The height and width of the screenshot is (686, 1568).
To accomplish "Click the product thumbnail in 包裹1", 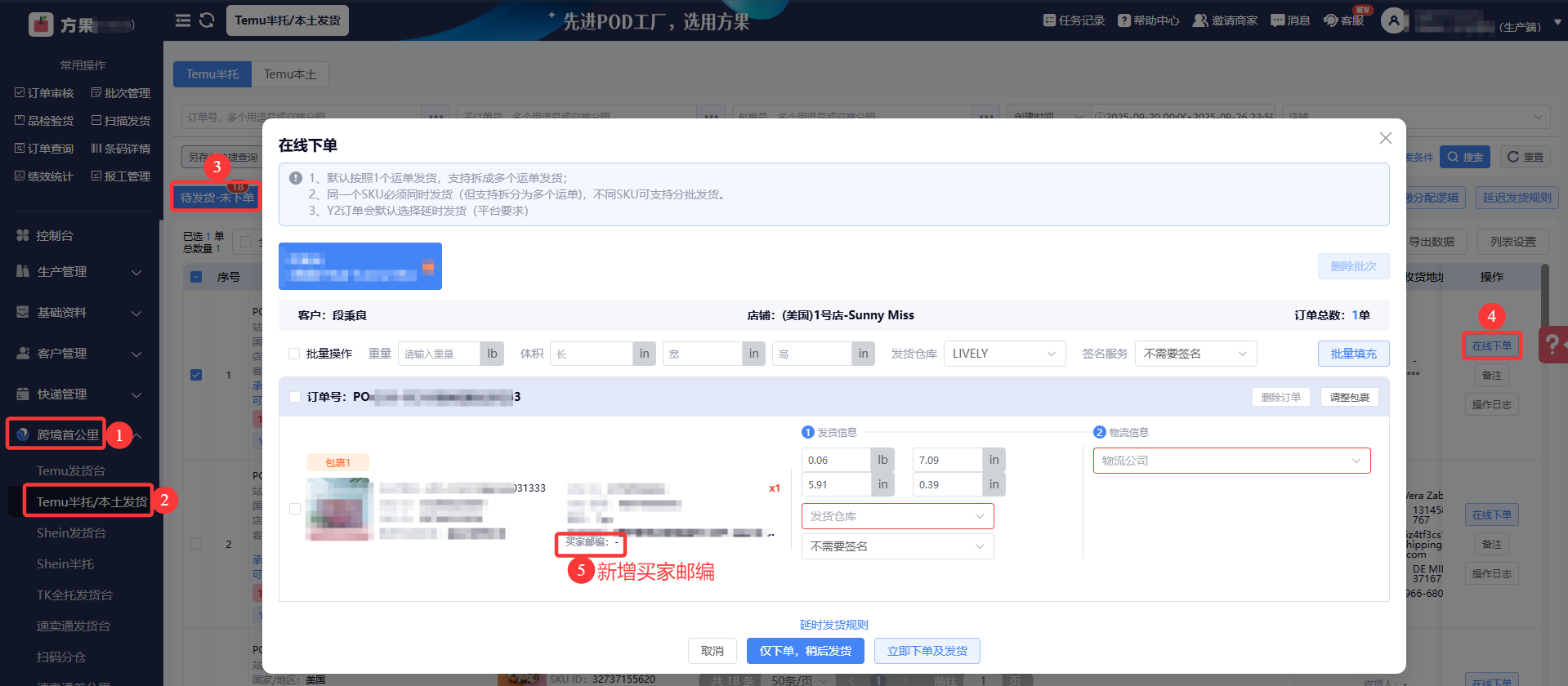I will [339, 509].
